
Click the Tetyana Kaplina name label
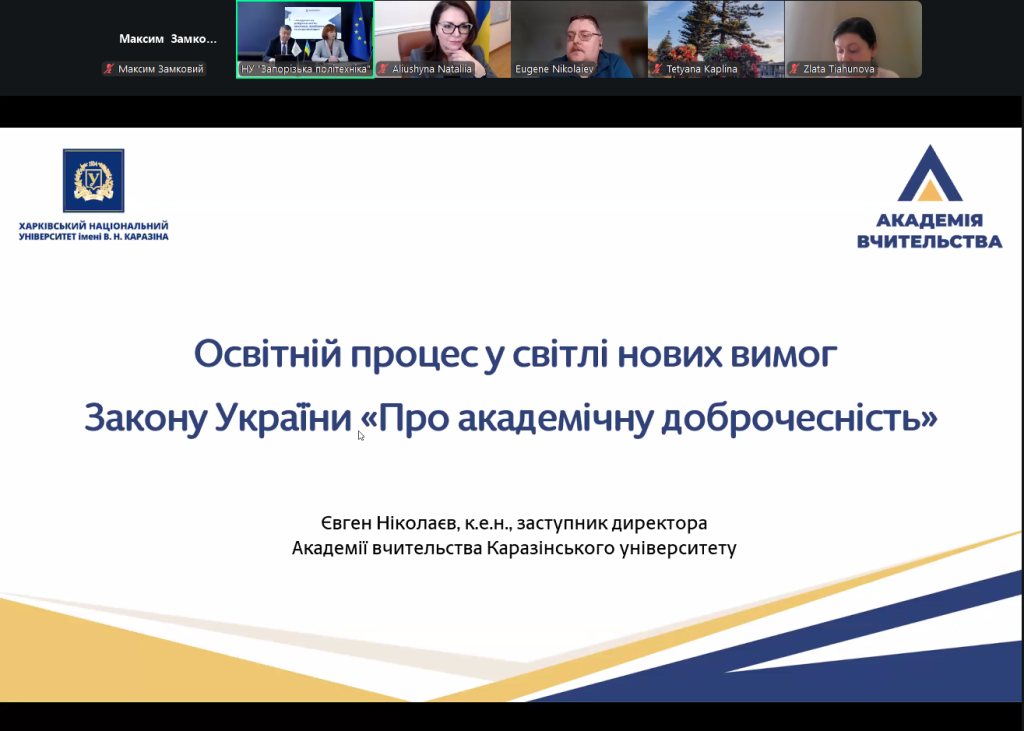coord(701,70)
